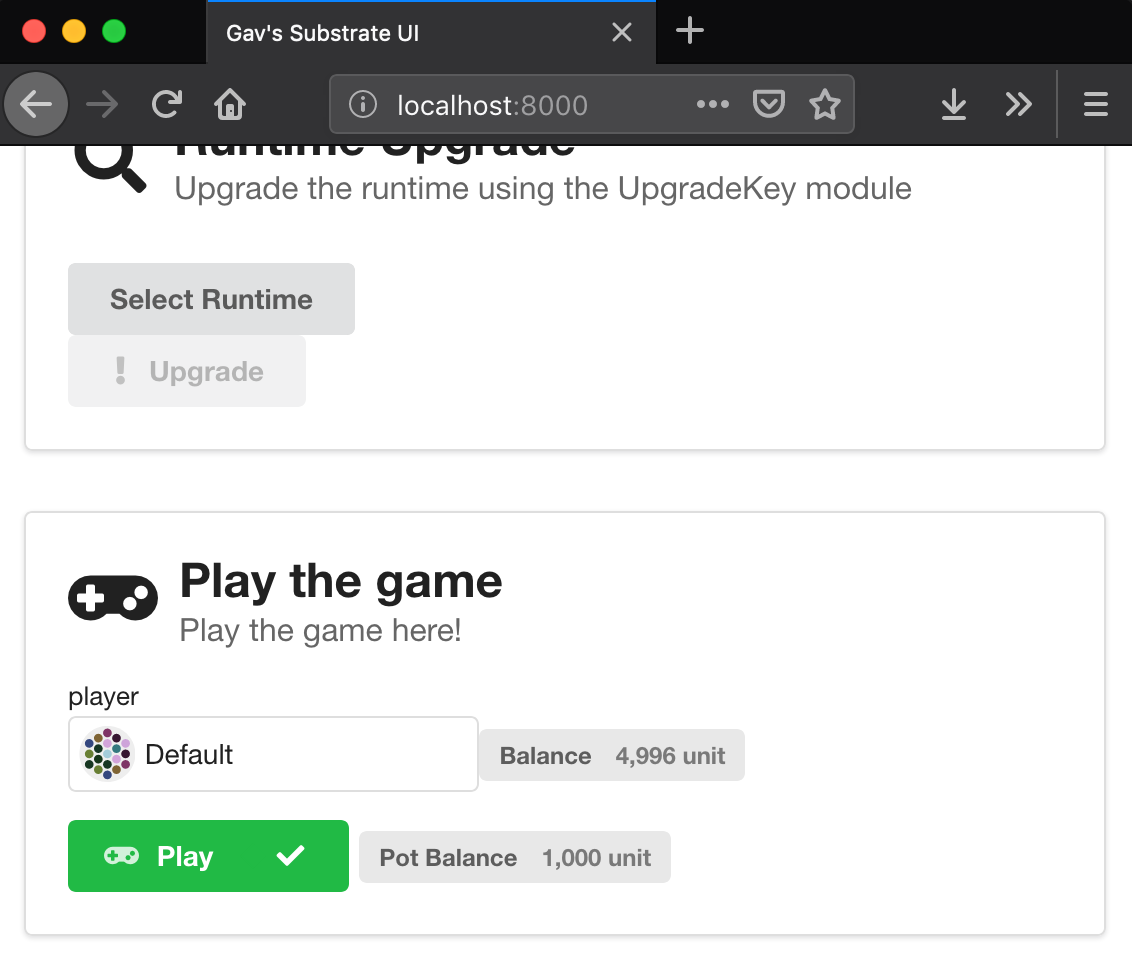This screenshot has width=1132, height=958.
Task: Open the Firefox hamburger menu
Action: (x=1095, y=105)
